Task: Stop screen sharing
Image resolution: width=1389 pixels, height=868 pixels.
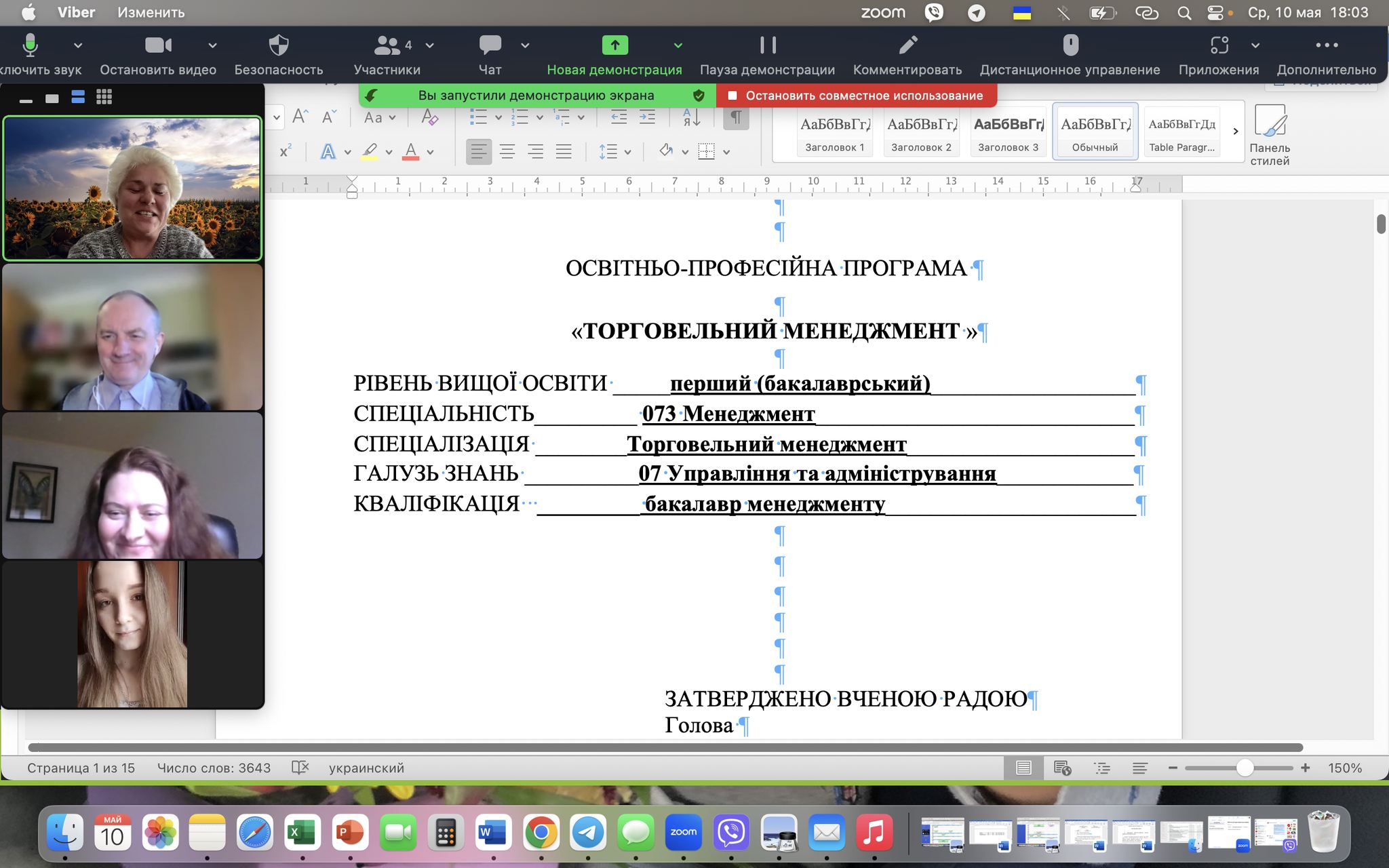Action: pyautogui.click(x=857, y=96)
